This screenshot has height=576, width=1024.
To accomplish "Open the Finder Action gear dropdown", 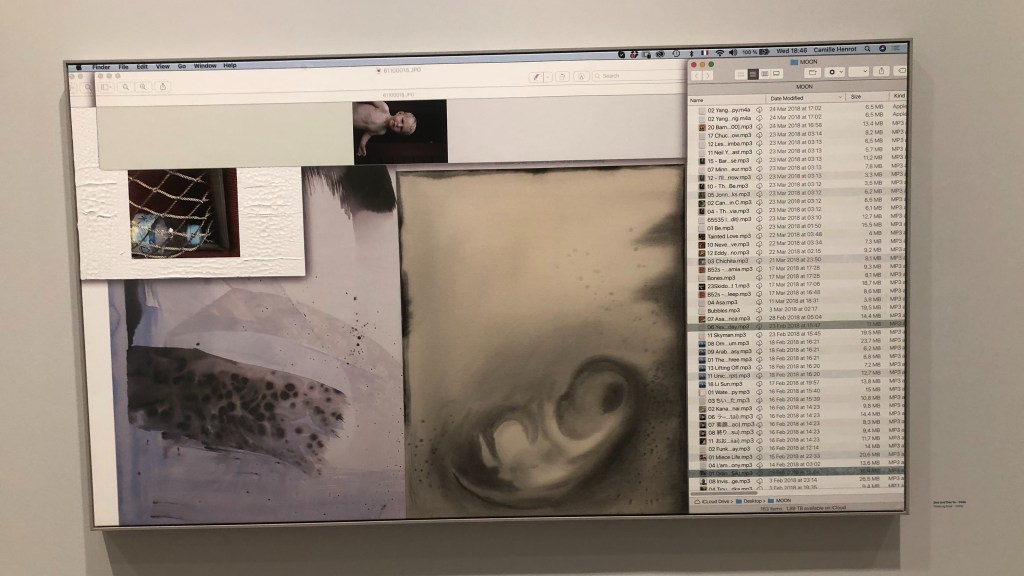I will click(836, 73).
